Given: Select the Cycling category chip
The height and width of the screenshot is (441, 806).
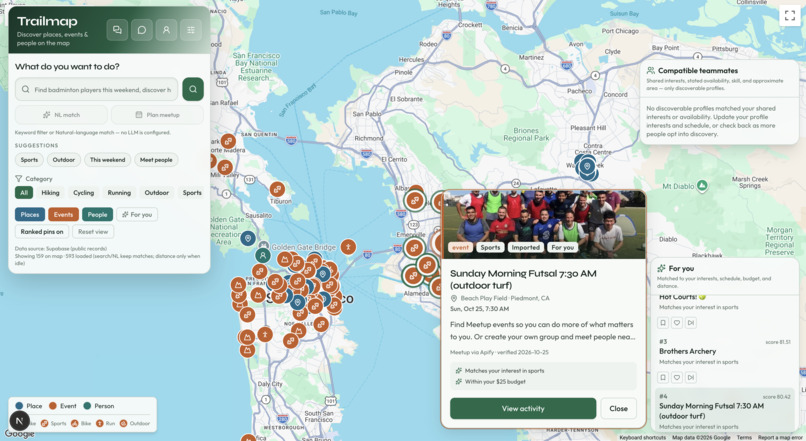Looking at the screenshot, I should (83, 193).
